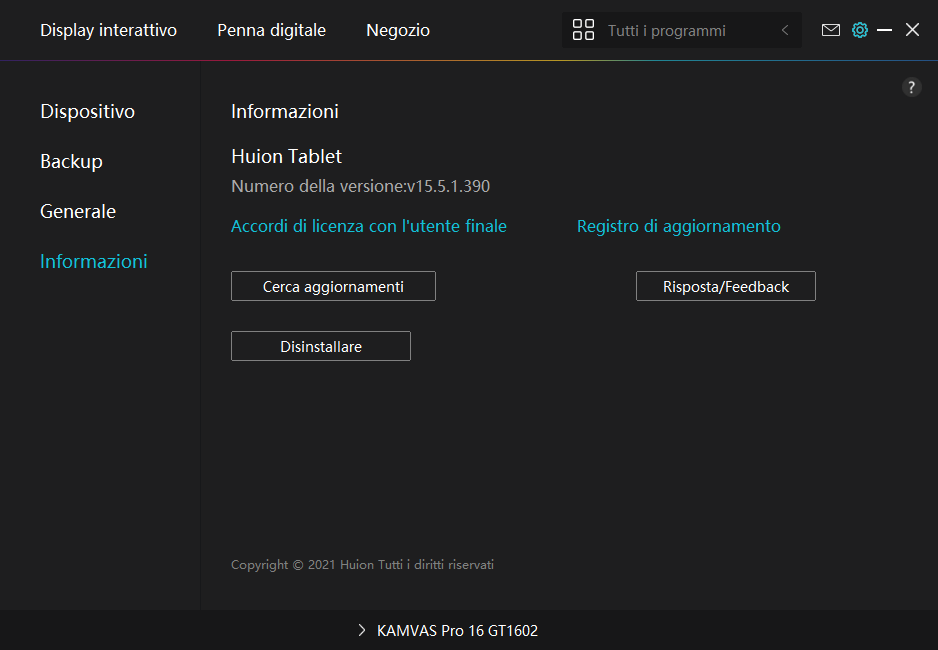This screenshot has height=650, width=938.
Task: Switch to the Display interattivo tab
Action: (x=108, y=30)
